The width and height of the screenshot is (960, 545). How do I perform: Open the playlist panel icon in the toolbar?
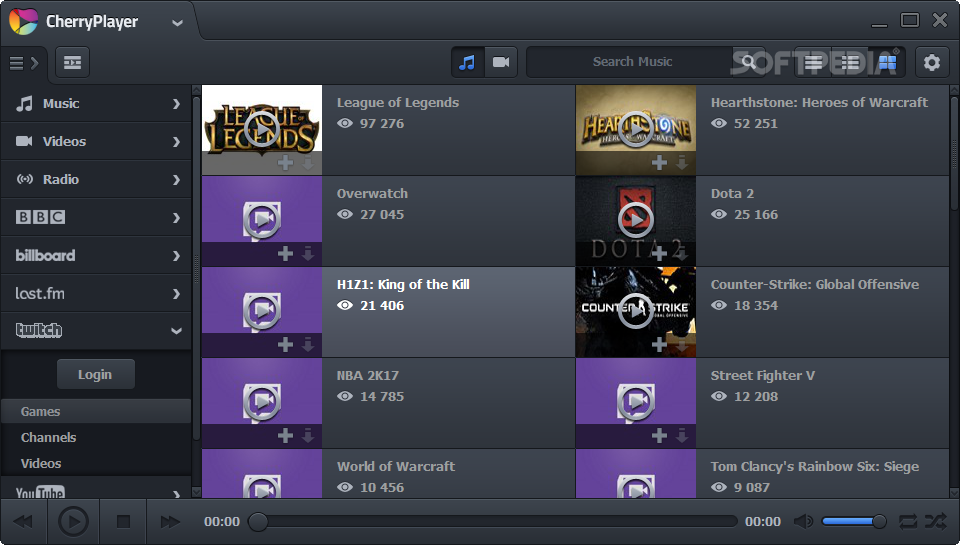tap(72, 62)
